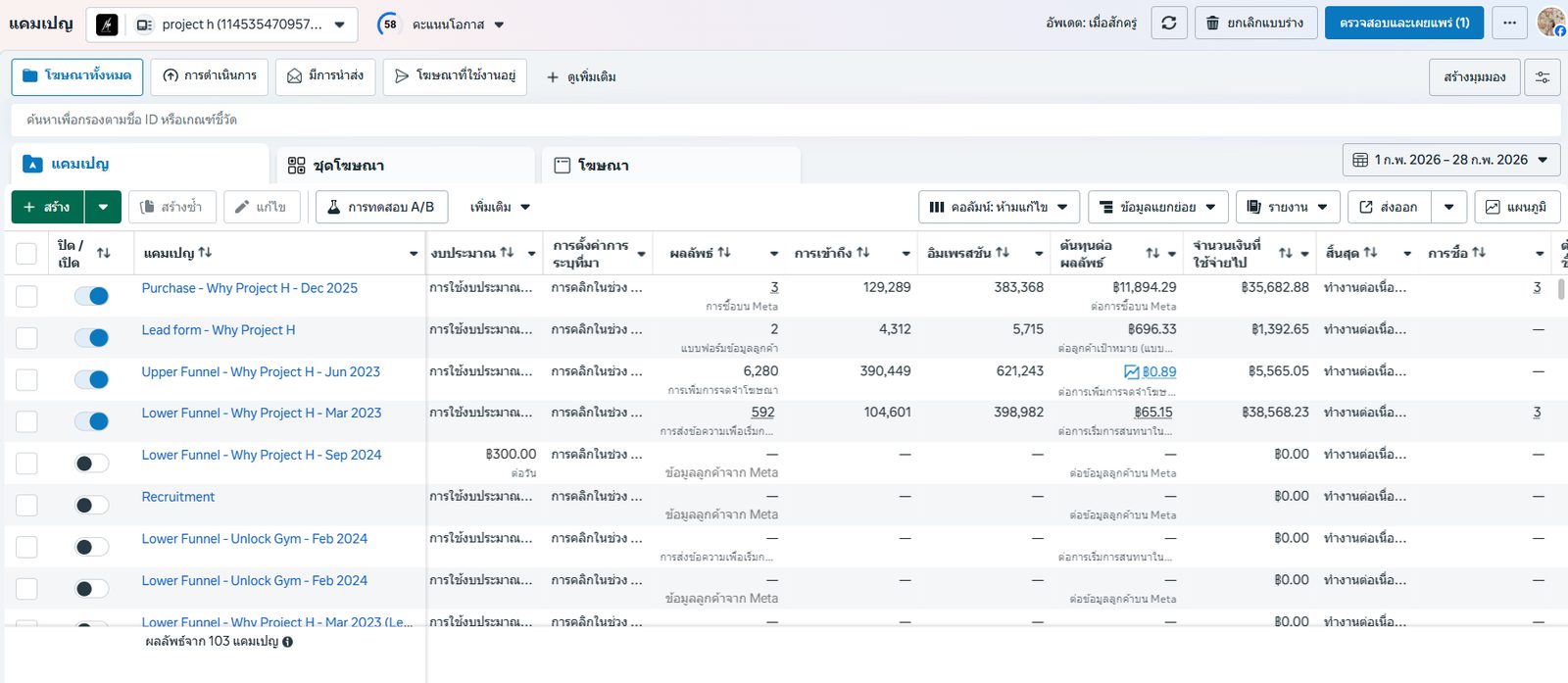Image resolution: width=1568 pixels, height=683 pixels.
Task: Switch to the โฆษณา ads tab
Action: (x=671, y=165)
